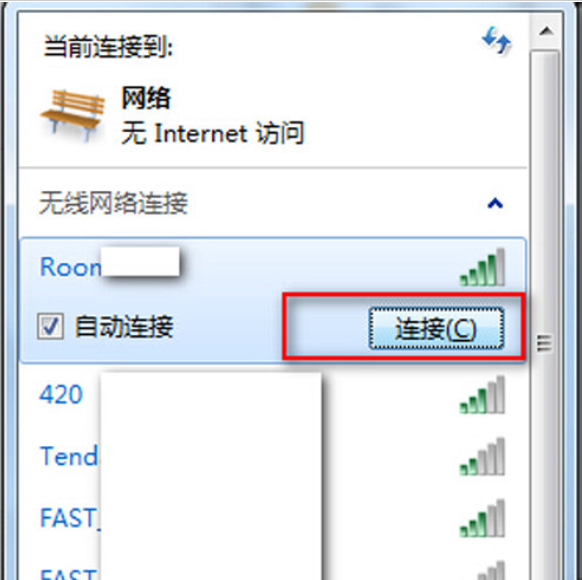The image size is (582, 580).
Task: Click signal bars of Roon network
Action: click(x=482, y=267)
